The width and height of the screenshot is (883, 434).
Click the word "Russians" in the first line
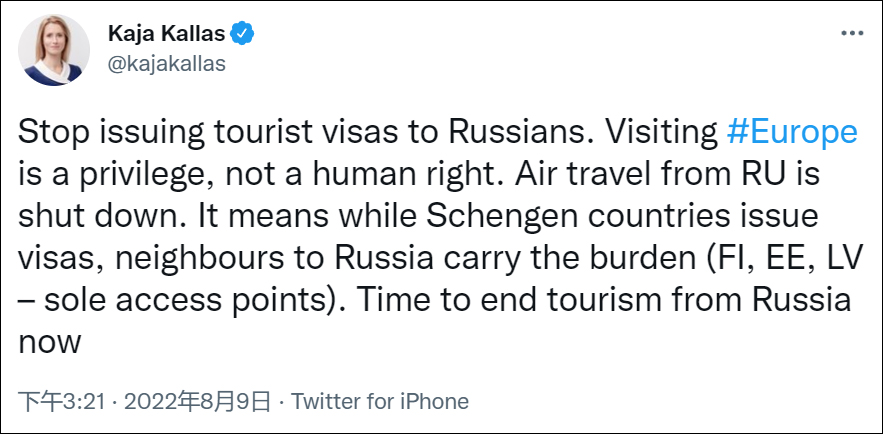(515, 133)
